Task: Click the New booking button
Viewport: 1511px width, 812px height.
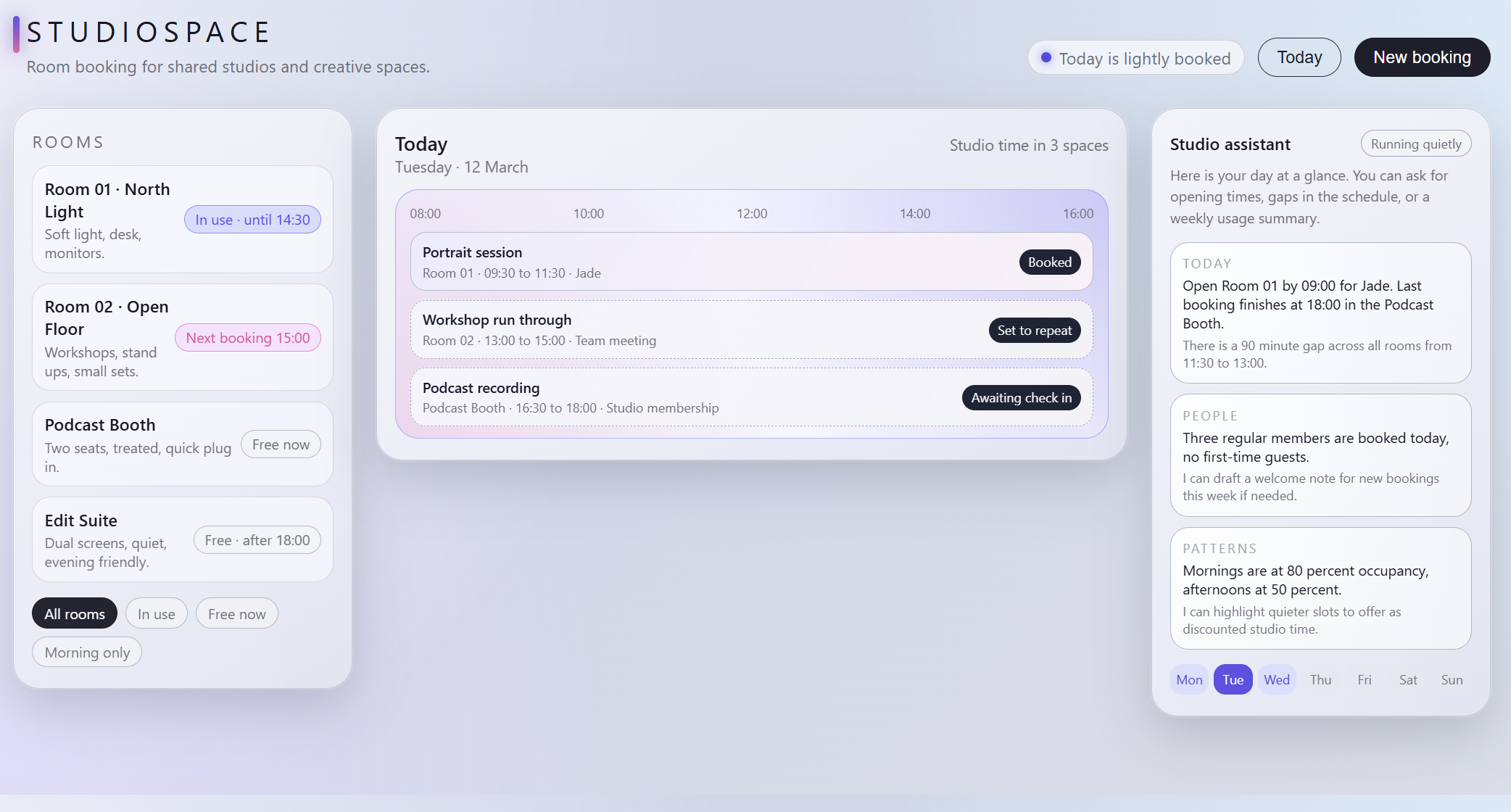Action: [1421, 57]
